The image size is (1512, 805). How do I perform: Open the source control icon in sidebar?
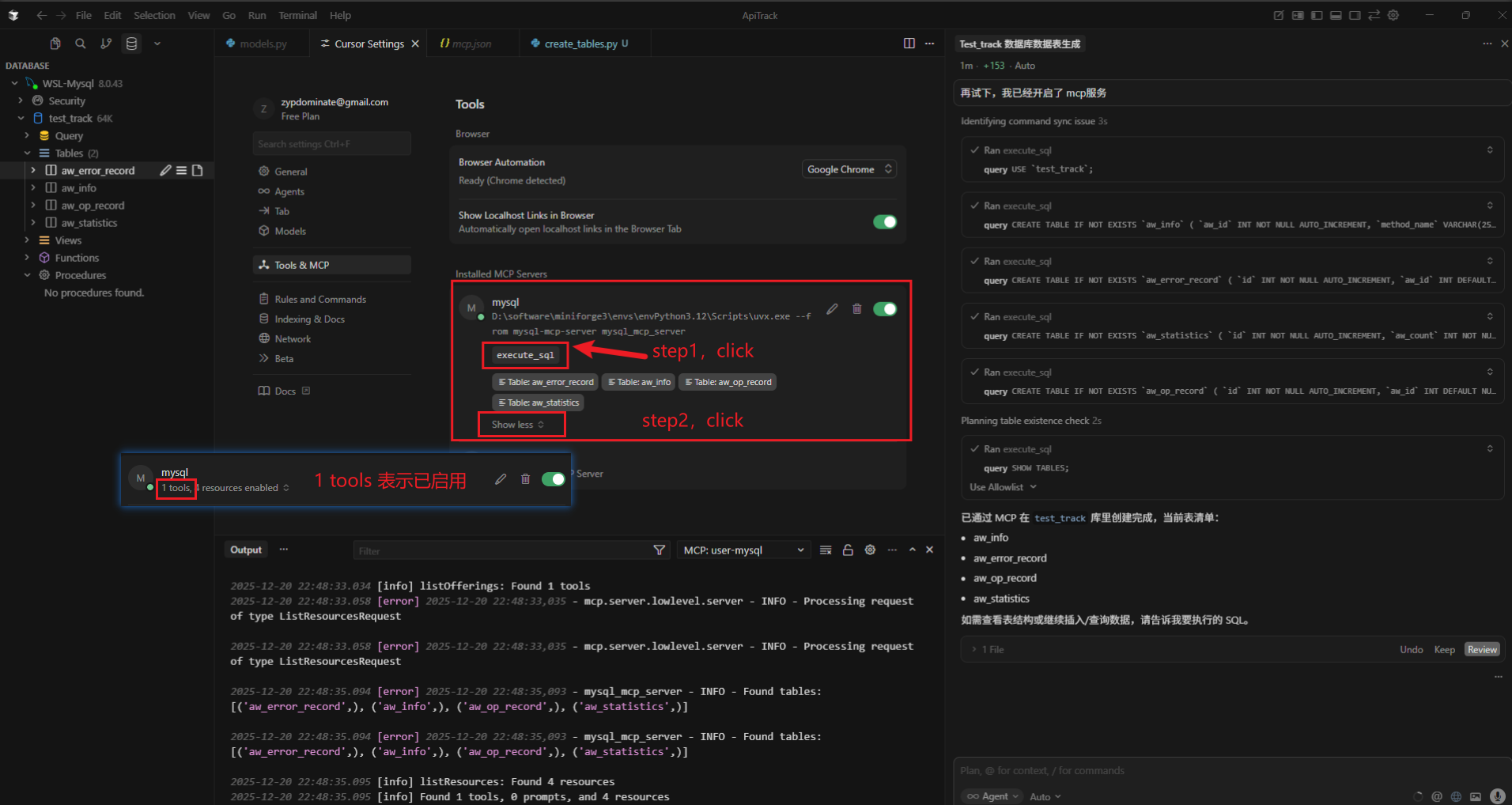(x=106, y=43)
